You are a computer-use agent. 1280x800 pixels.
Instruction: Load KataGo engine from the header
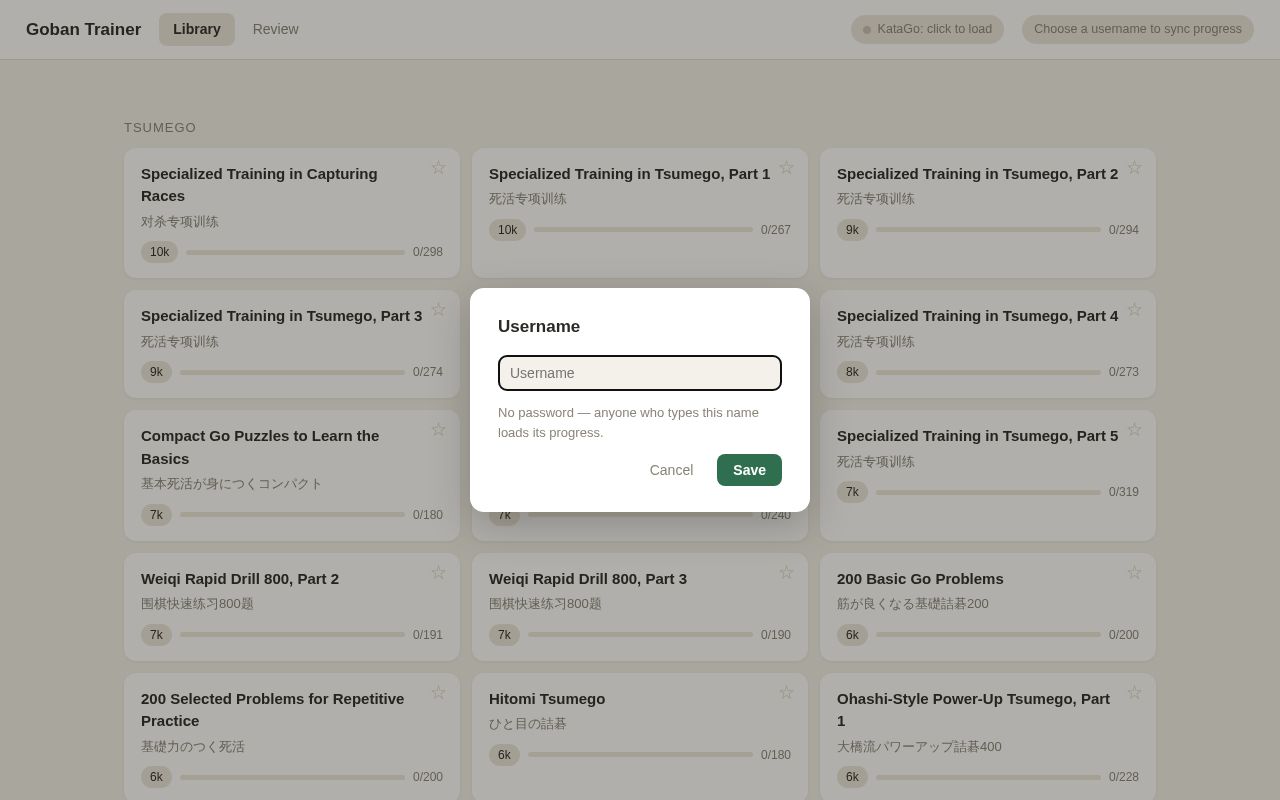[927, 29]
